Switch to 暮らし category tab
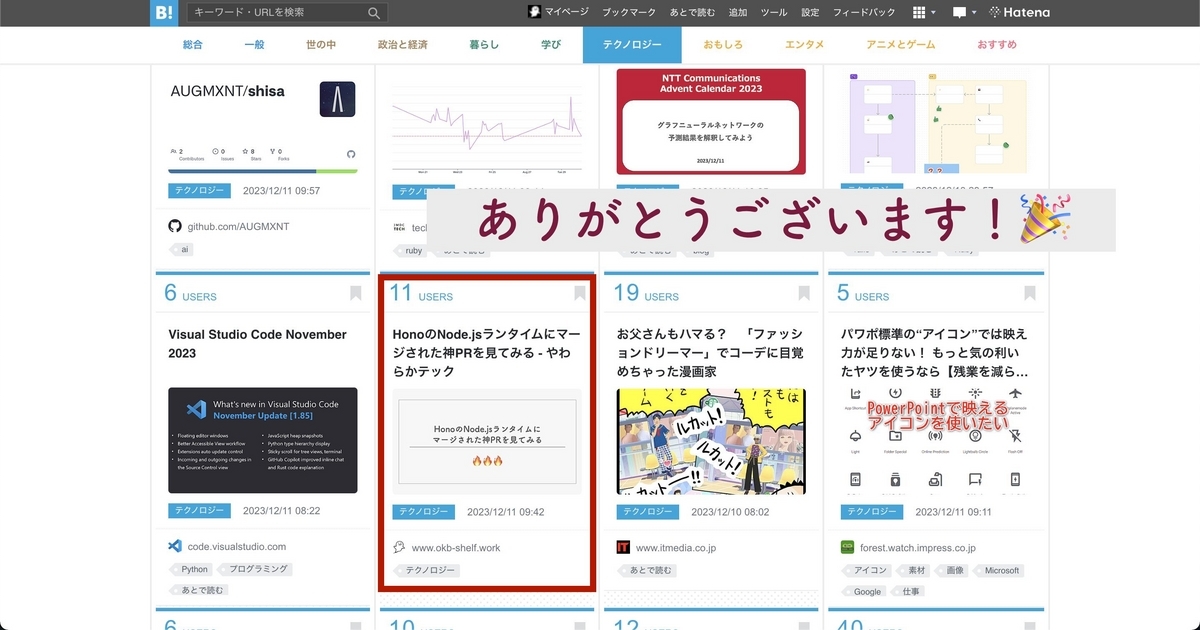The width and height of the screenshot is (1200, 630). pos(484,45)
